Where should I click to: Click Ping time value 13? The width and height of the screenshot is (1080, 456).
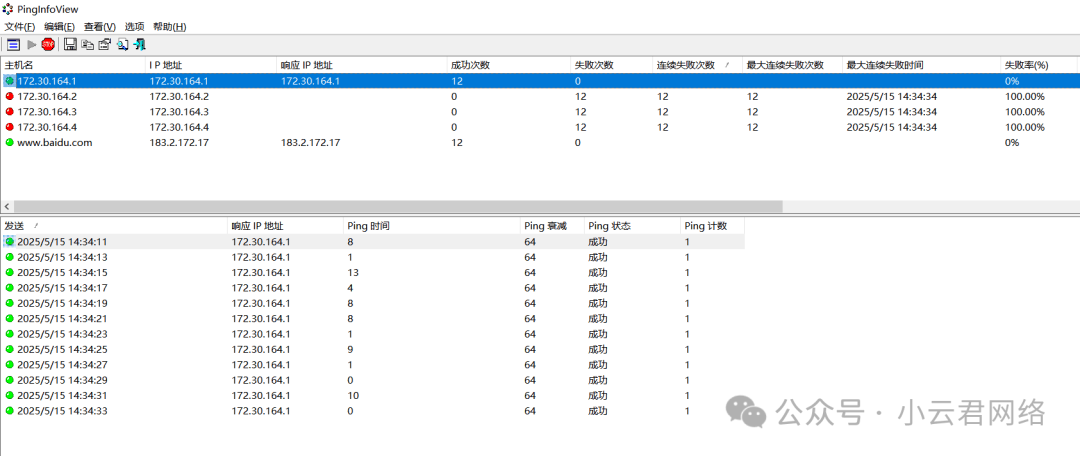[353, 272]
